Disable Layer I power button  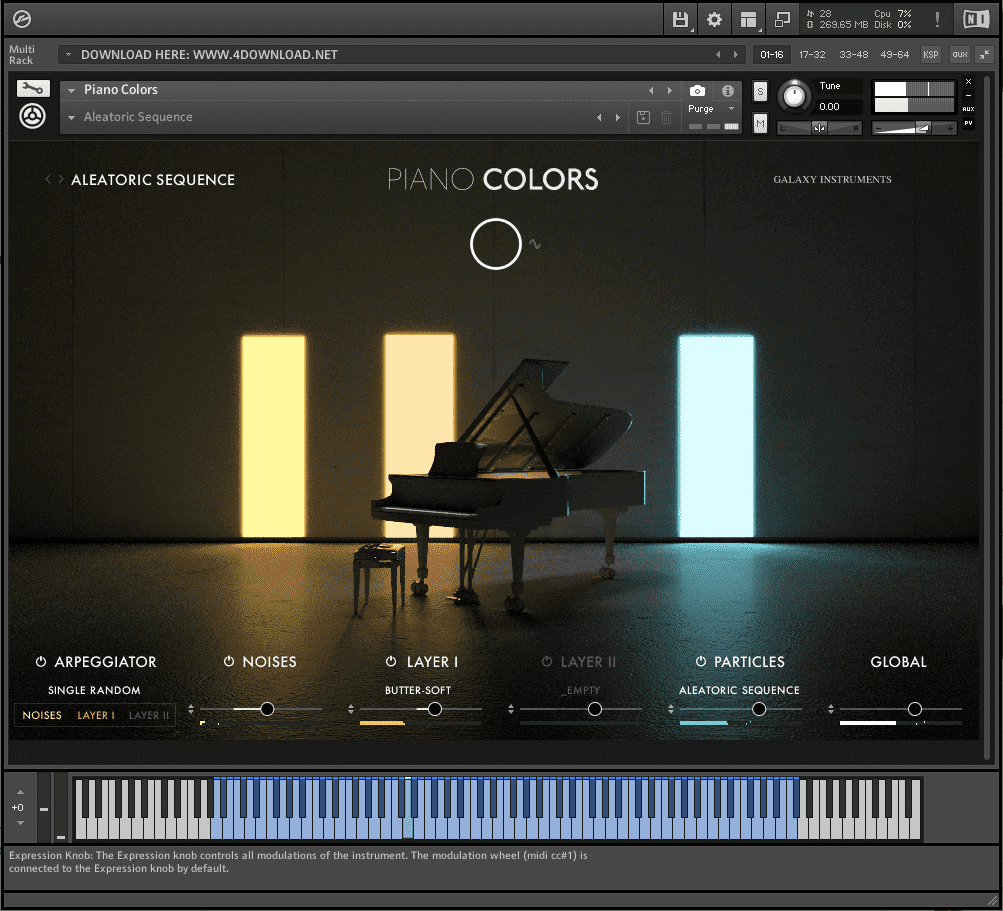[391, 661]
